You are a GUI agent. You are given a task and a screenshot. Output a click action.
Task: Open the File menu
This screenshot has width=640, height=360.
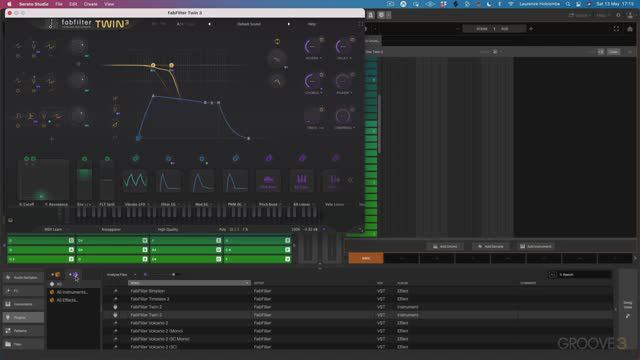pyautogui.click(x=59, y=4)
